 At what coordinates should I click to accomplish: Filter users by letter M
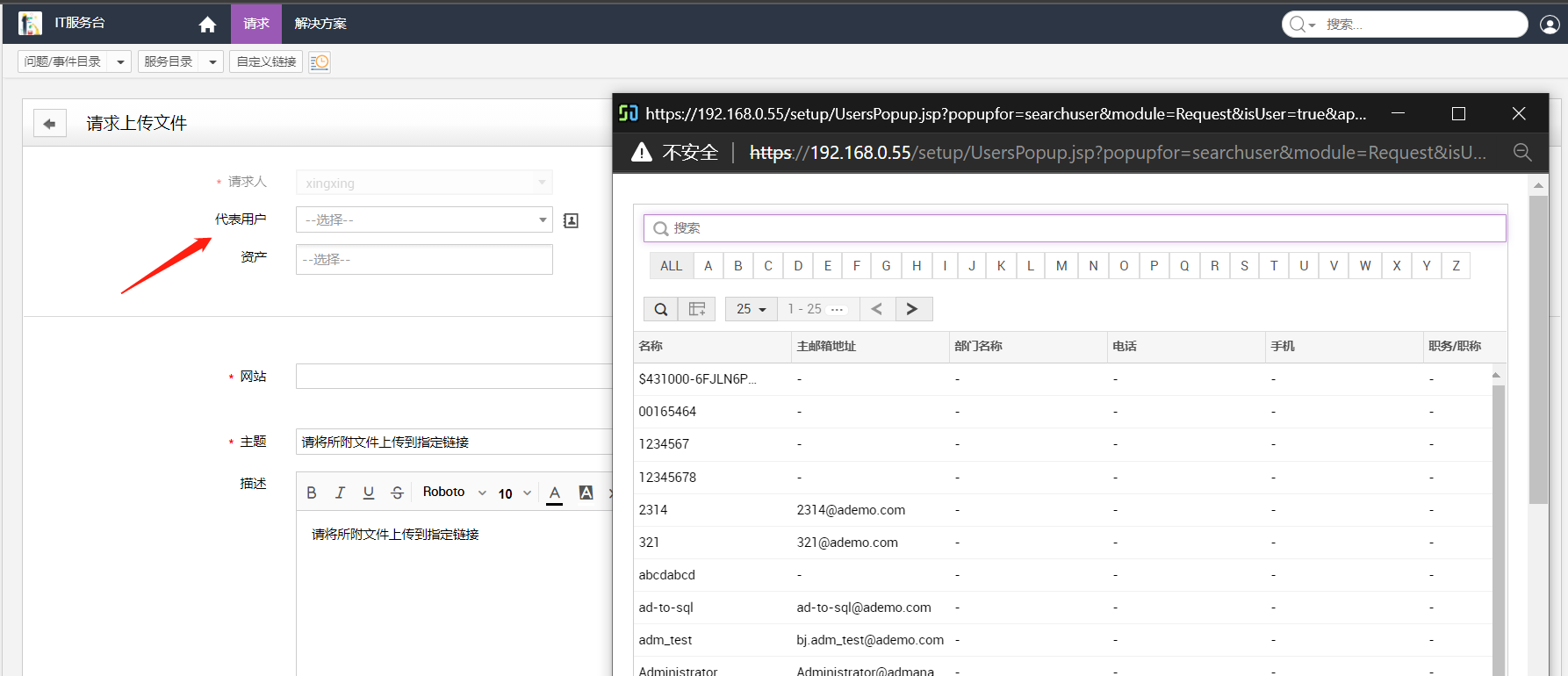[1061, 266]
